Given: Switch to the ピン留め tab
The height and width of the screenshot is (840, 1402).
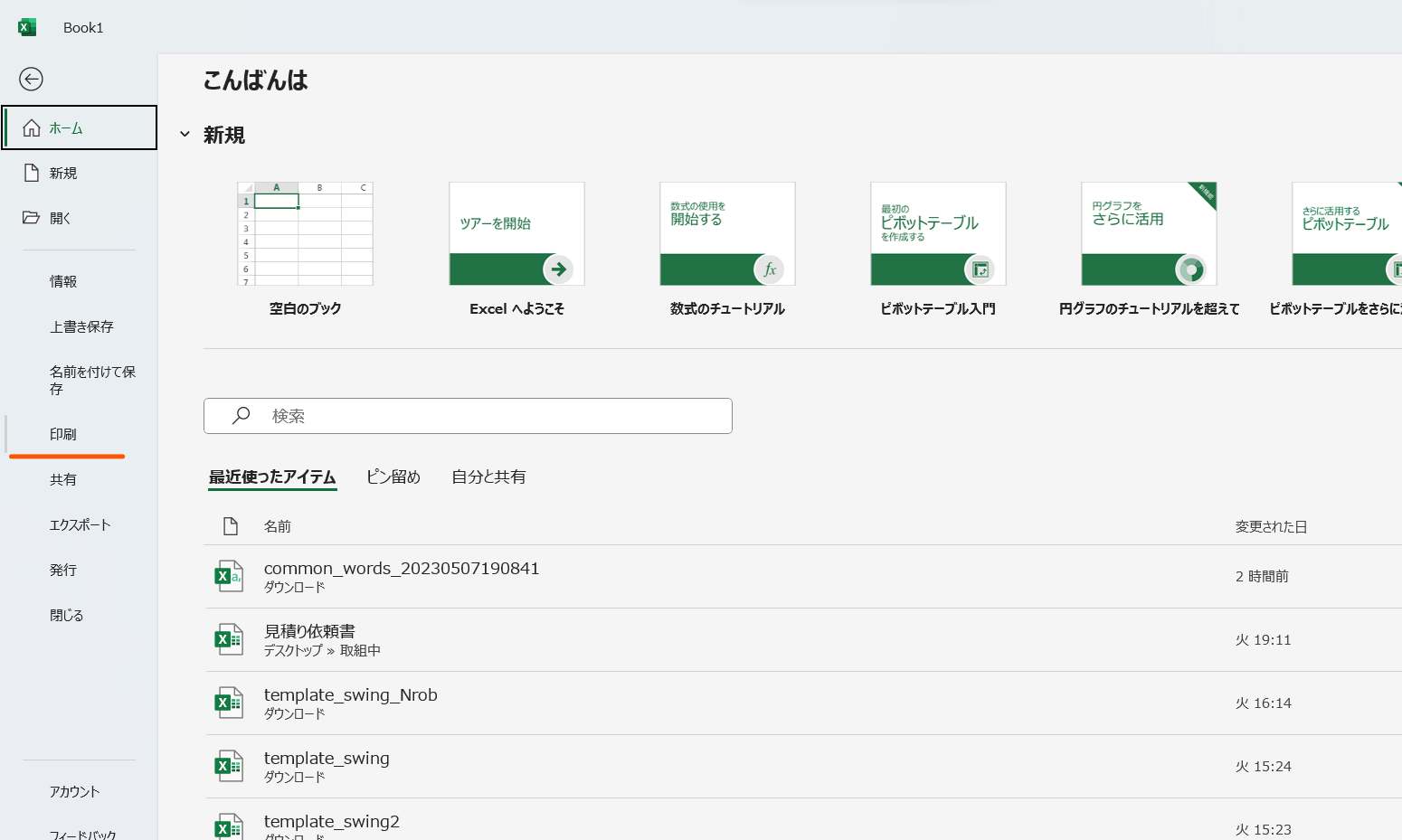Looking at the screenshot, I should tap(393, 477).
